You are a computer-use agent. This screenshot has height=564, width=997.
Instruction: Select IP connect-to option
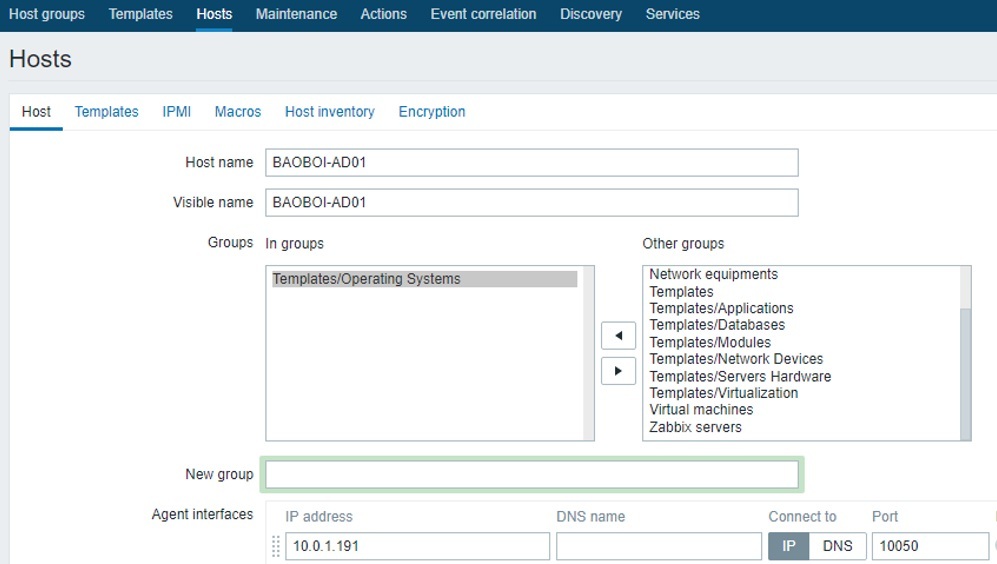788,546
